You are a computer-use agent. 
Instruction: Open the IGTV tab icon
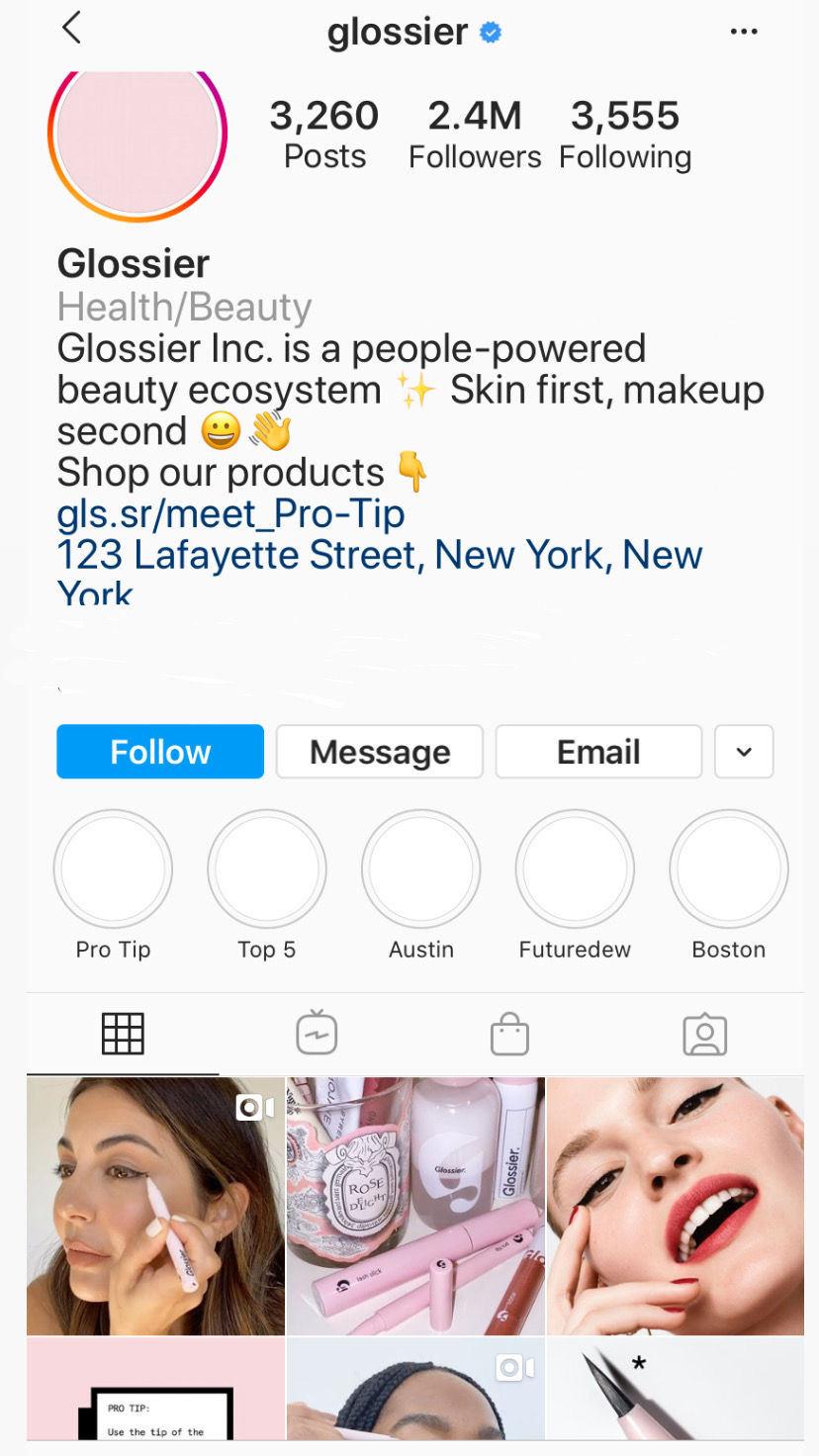(x=317, y=1034)
